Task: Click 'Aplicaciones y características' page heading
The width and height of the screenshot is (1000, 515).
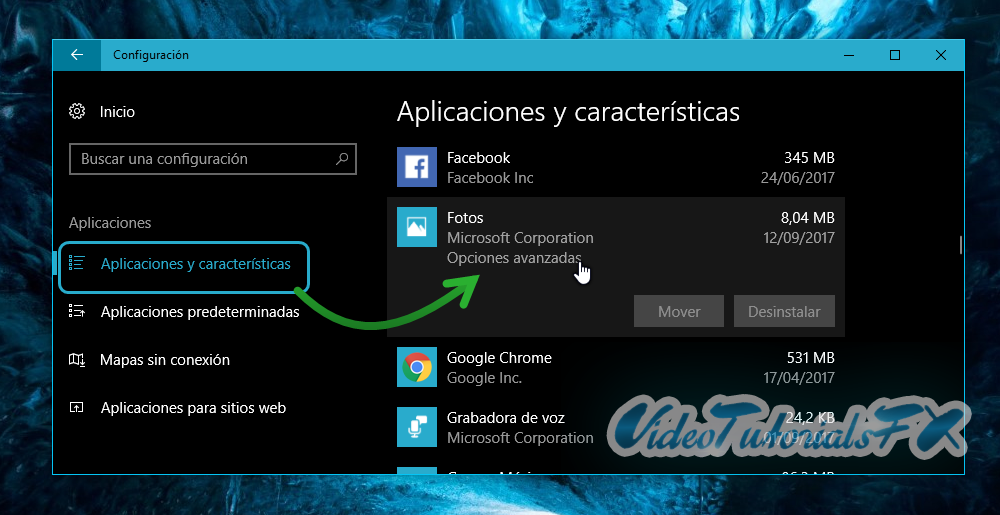Action: tap(568, 112)
